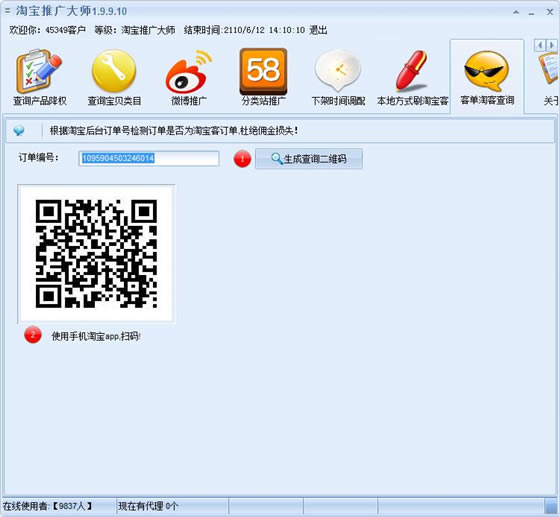Click the 使用手机淘宝app,扫码! instruction text
Viewport: 560px width, 517px height.
click(x=96, y=336)
